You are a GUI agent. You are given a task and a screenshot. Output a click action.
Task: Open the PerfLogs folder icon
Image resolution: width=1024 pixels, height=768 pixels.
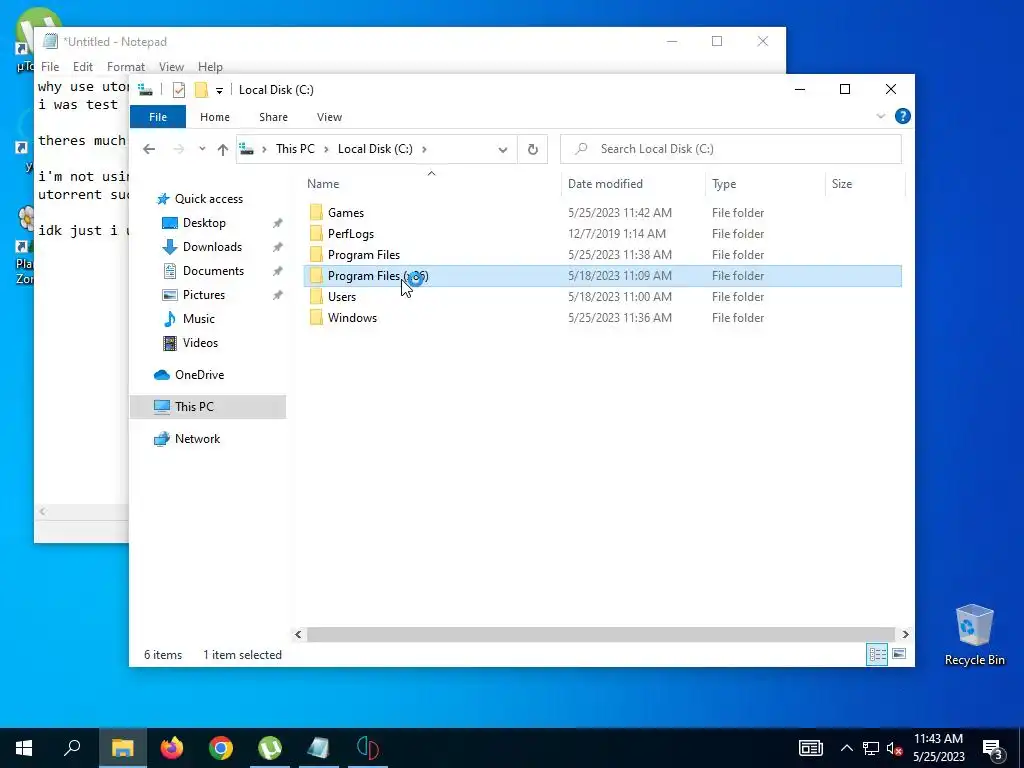pos(316,233)
